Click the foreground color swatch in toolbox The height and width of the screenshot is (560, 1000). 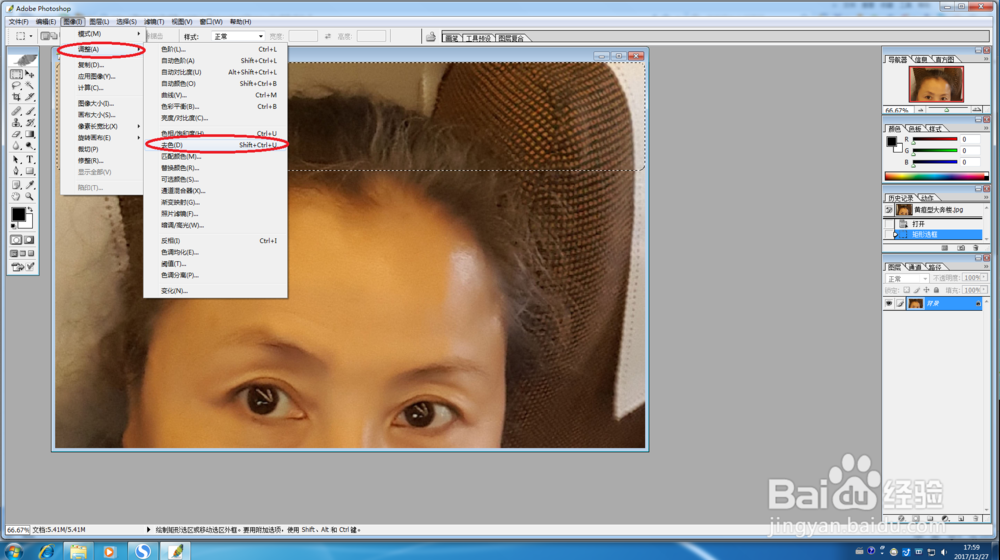point(18,214)
